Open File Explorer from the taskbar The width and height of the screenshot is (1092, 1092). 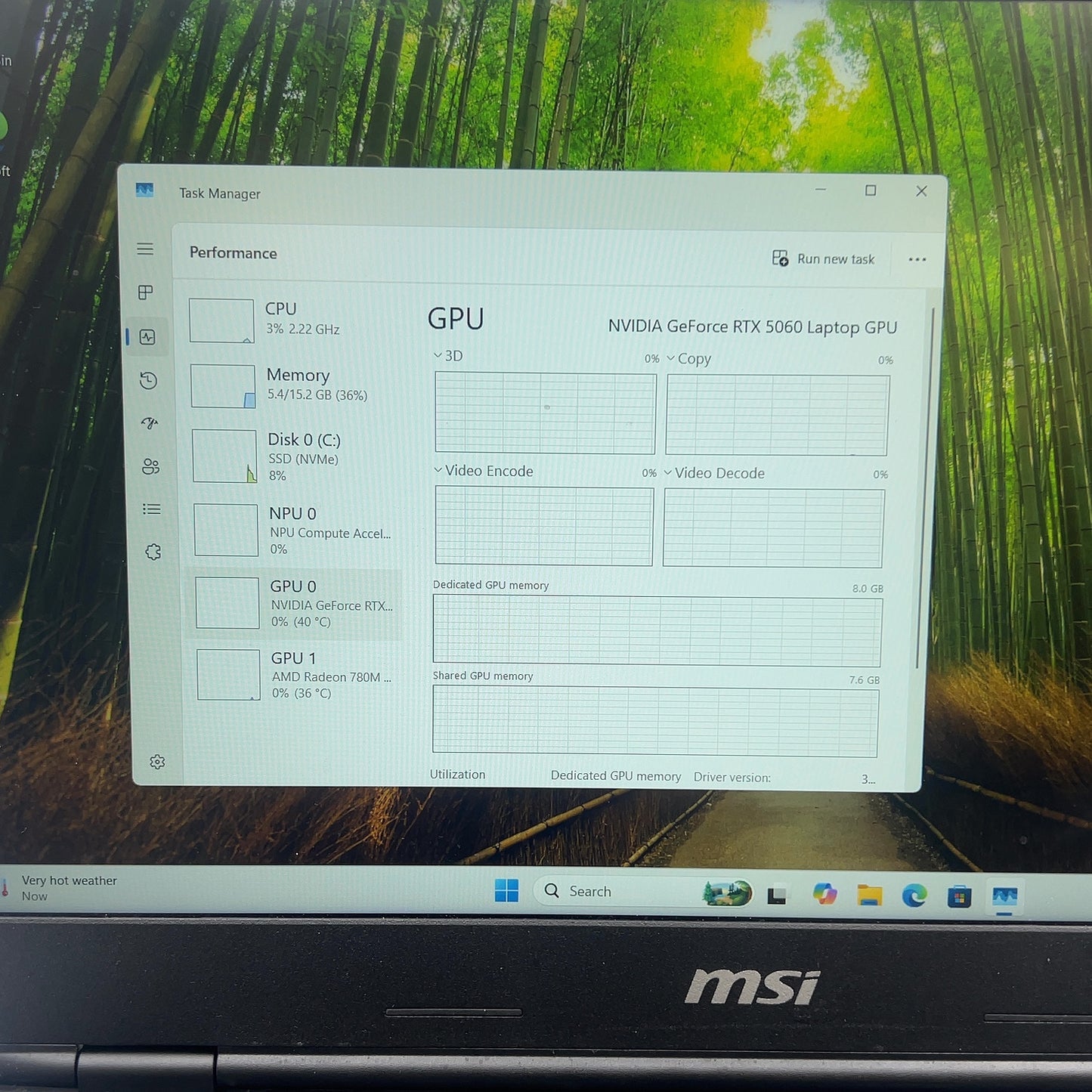click(870, 896)
